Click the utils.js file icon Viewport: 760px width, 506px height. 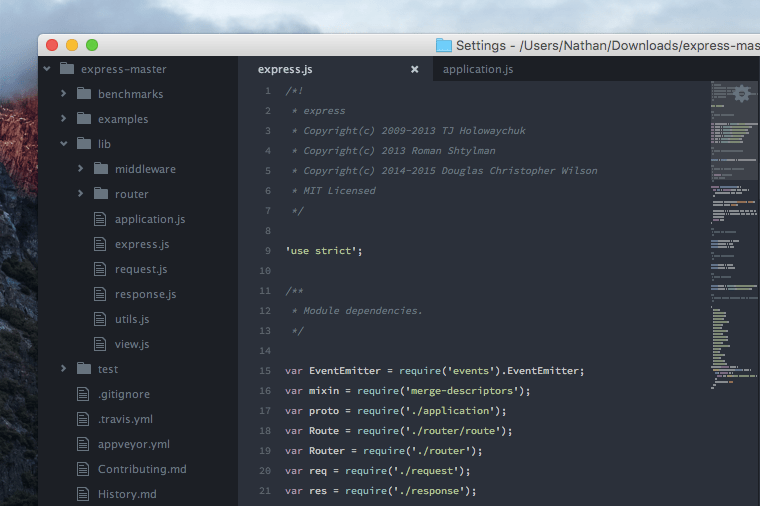point(100,319)
